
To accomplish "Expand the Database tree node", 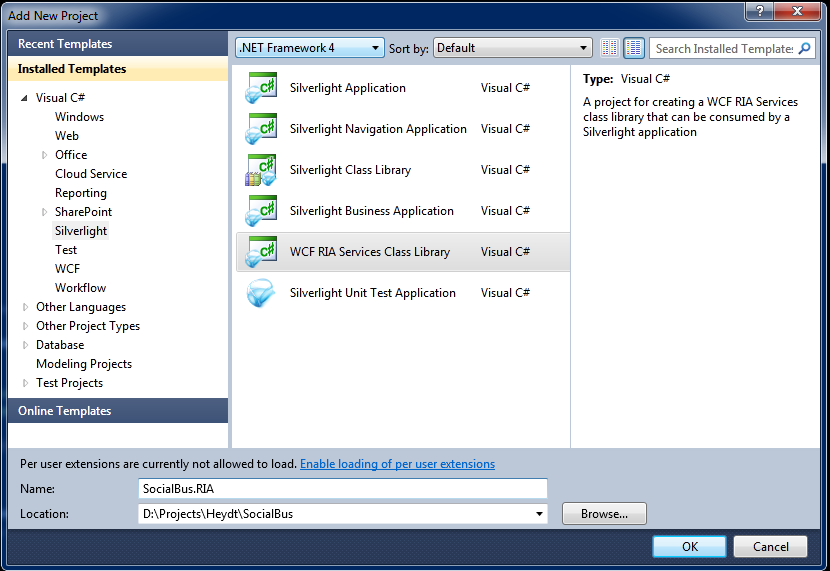I will (x=25, y=345).
